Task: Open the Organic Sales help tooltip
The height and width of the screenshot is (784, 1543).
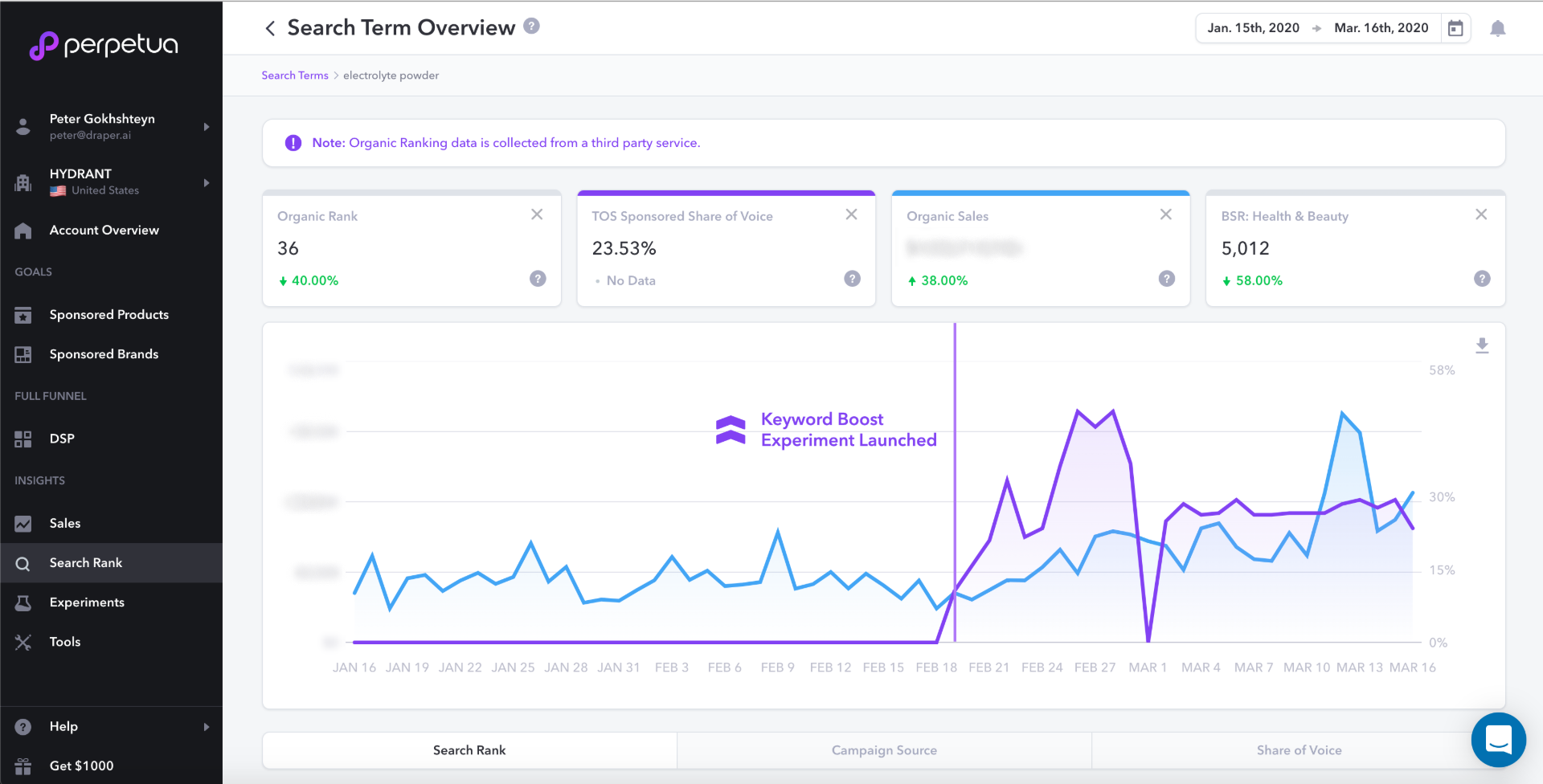Action: click(x=1166, y=279)
